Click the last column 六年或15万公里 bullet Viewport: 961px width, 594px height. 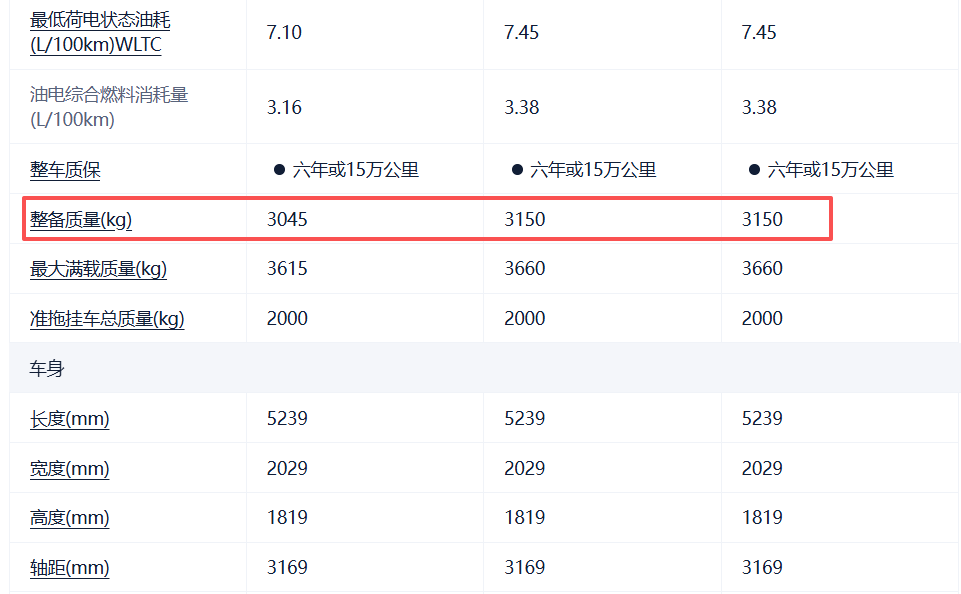pos(754,170)
